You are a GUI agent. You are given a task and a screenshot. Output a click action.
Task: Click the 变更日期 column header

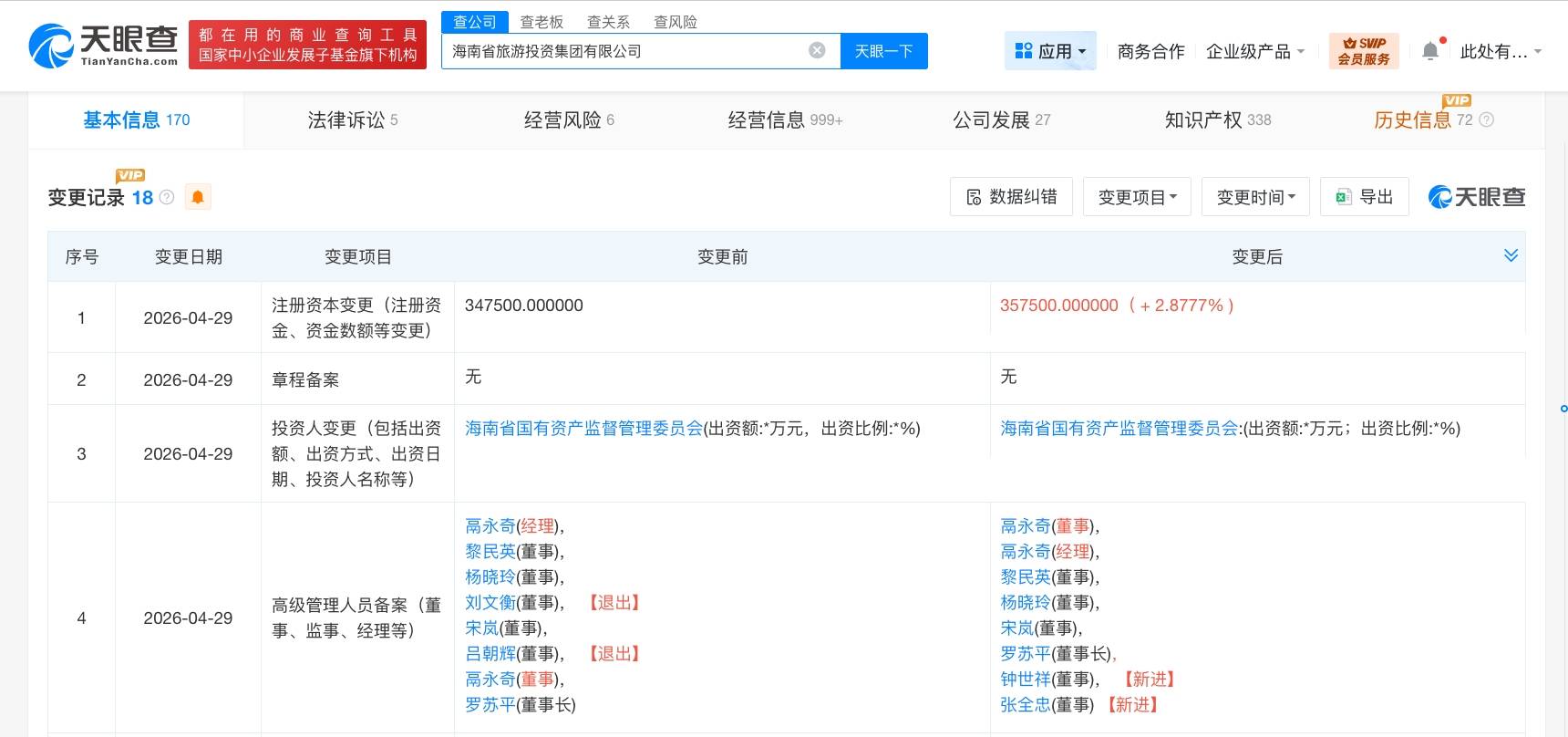188,256
